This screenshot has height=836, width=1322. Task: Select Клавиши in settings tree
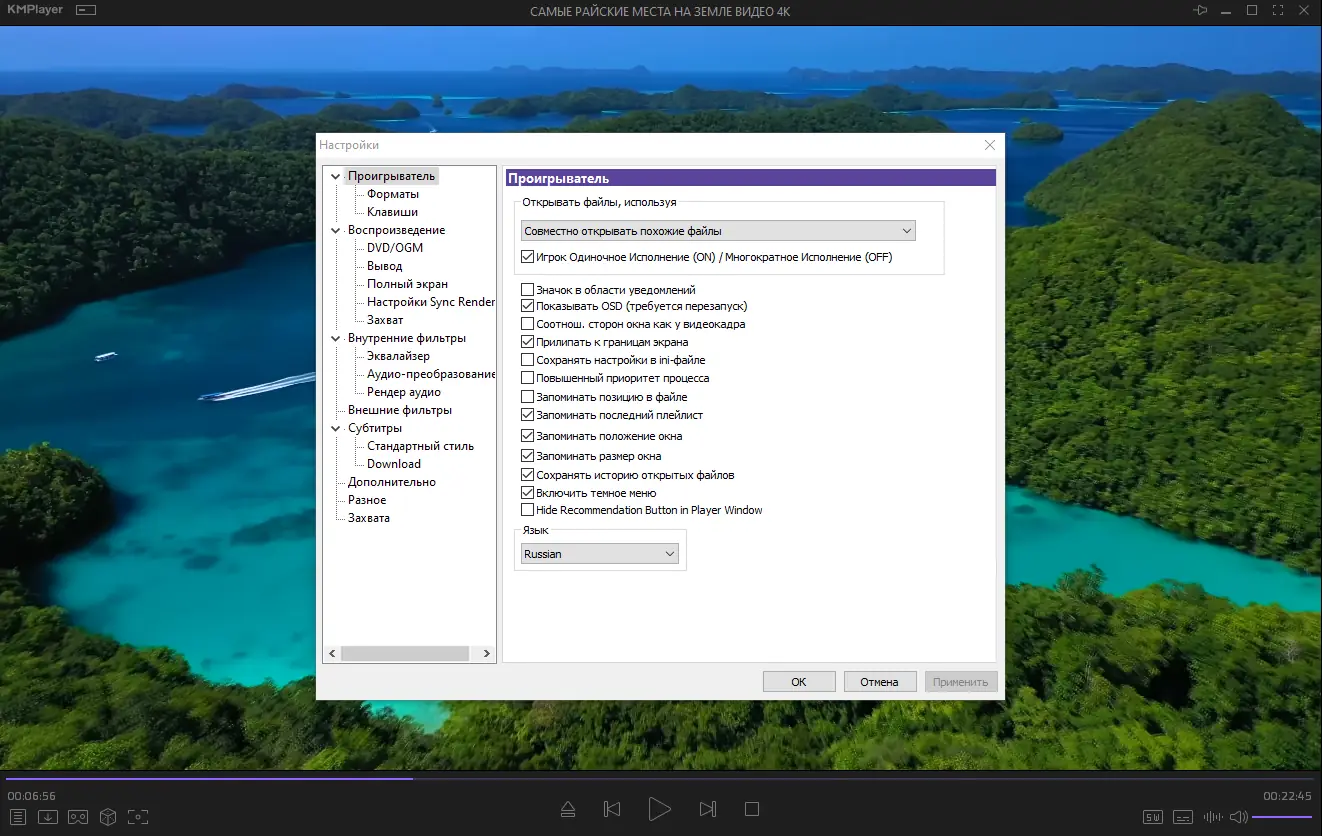pos(392,212)
